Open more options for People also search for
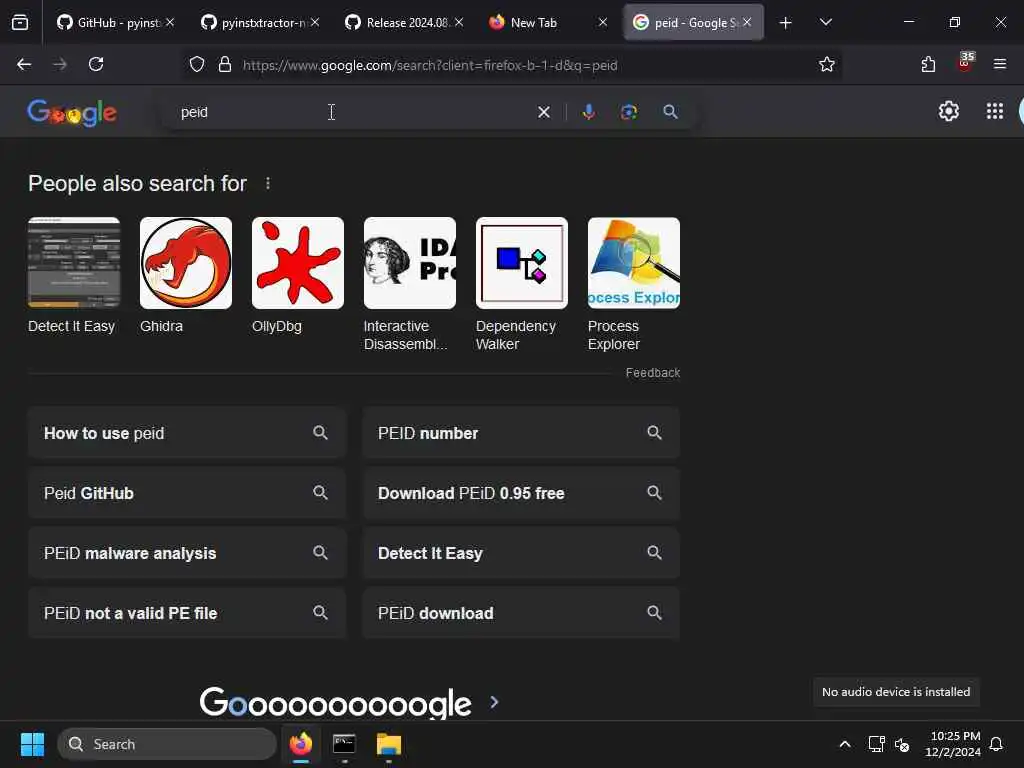 point(268,184)
